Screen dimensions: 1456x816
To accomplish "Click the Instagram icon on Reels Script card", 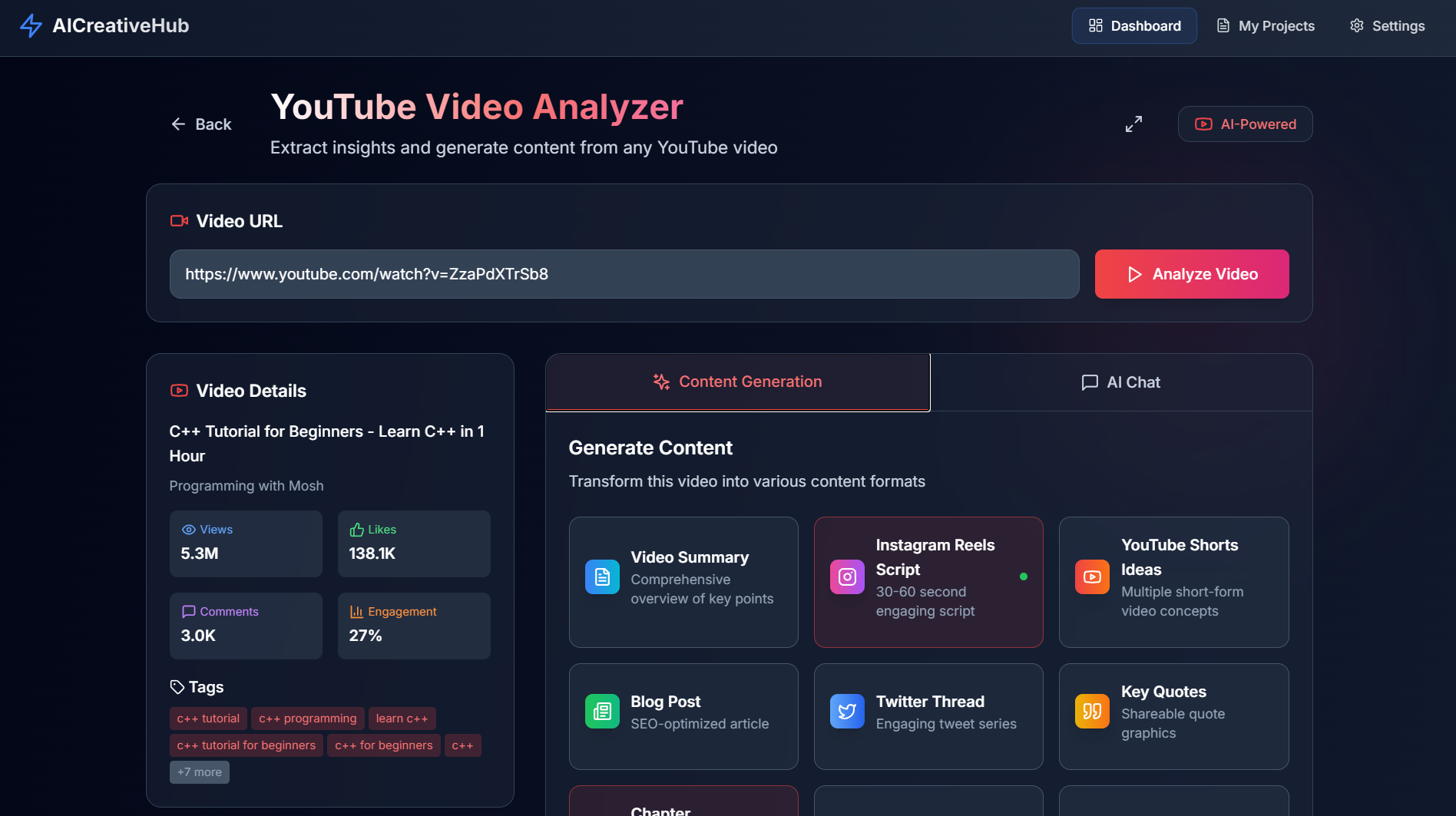I will tap(847, 576).
